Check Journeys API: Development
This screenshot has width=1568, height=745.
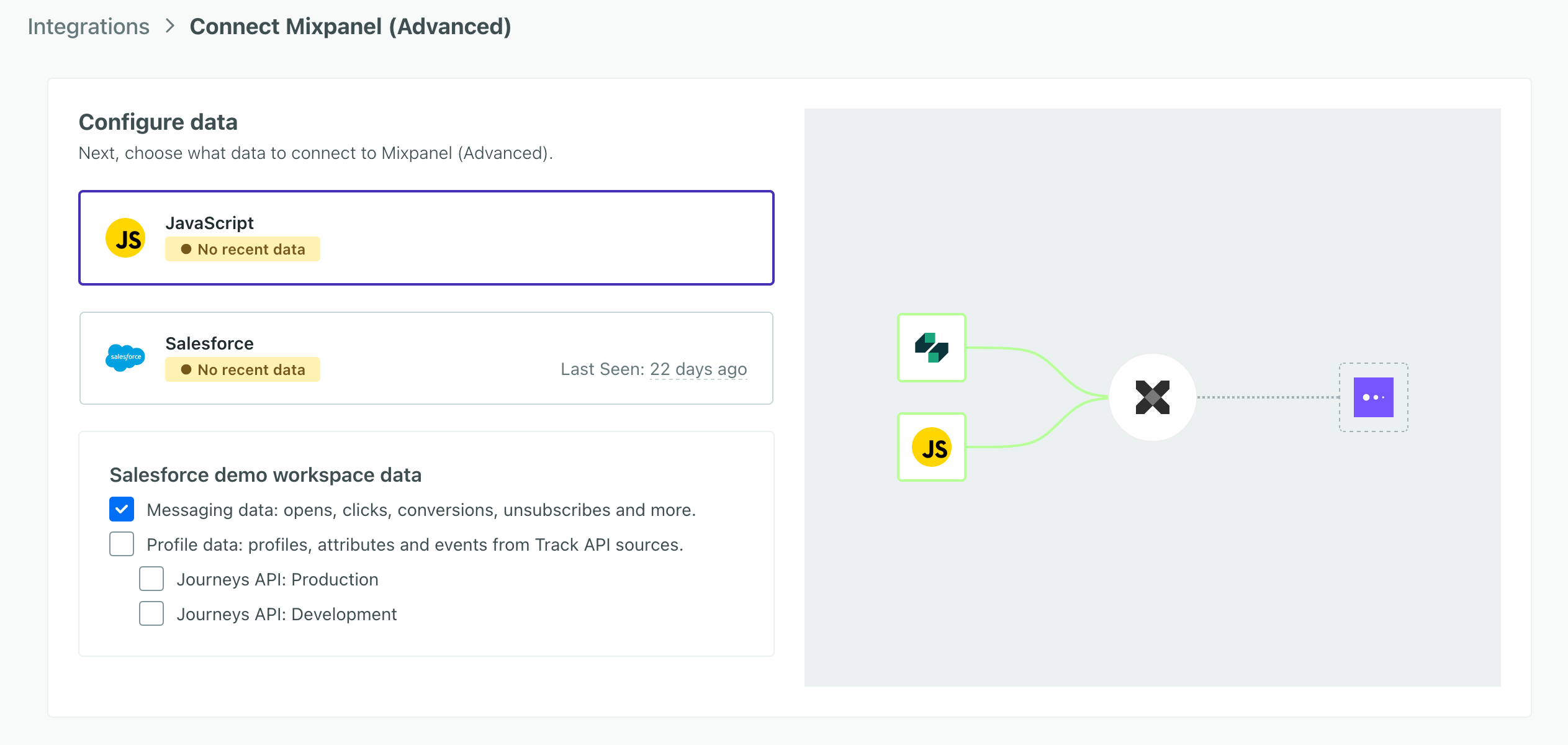(x=151, y=614)
